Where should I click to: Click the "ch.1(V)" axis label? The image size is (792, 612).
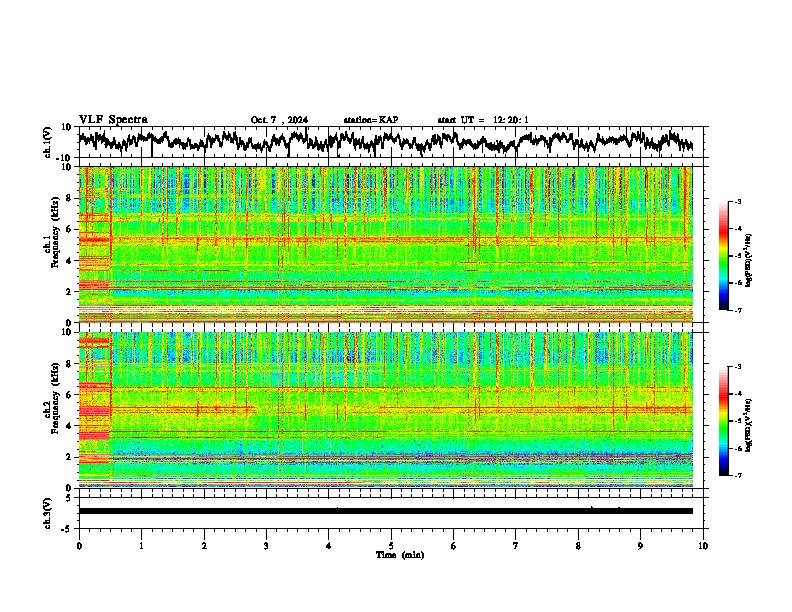[48, 142]
